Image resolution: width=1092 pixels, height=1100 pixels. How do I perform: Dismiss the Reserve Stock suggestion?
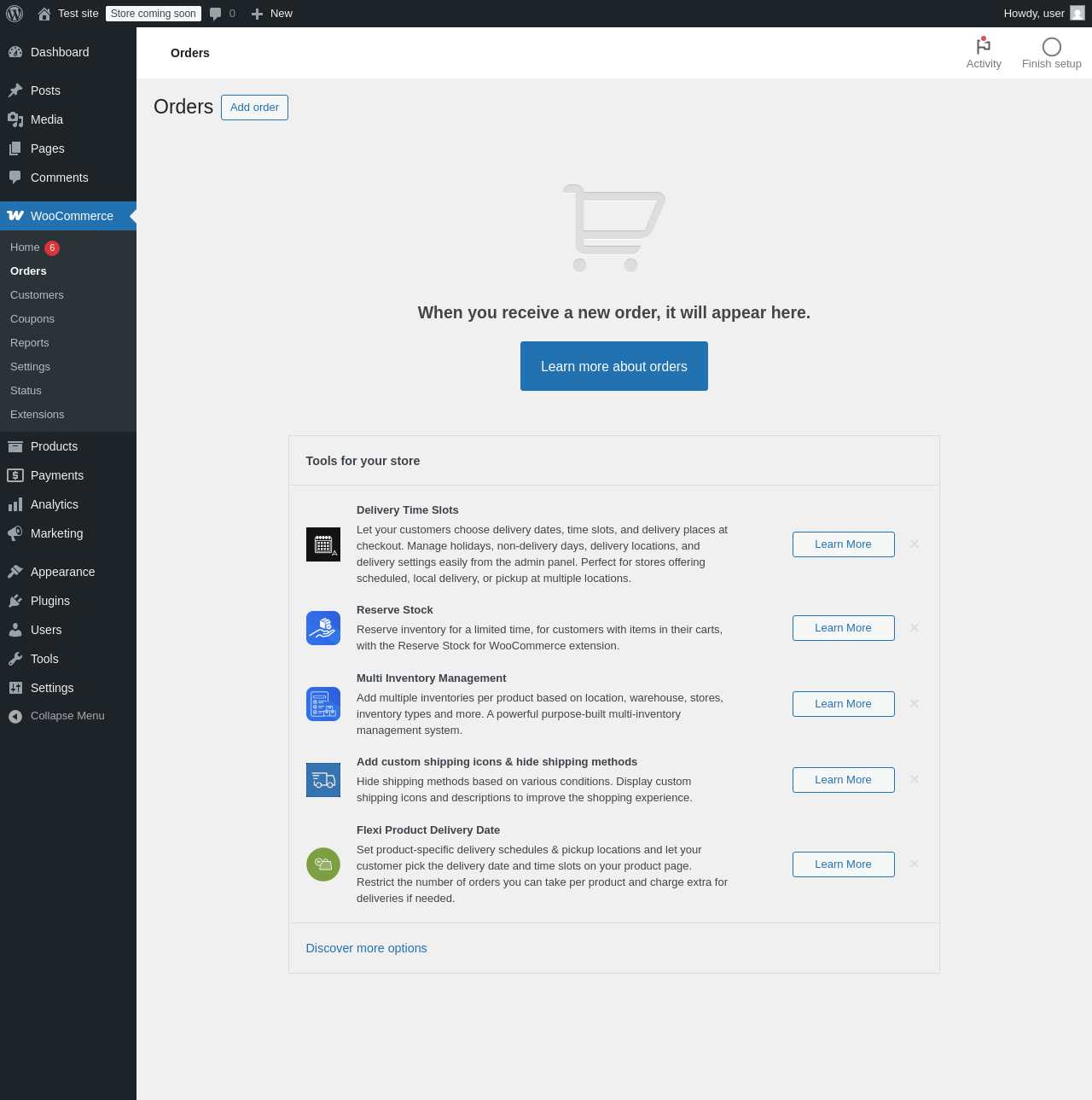(914, 628)
